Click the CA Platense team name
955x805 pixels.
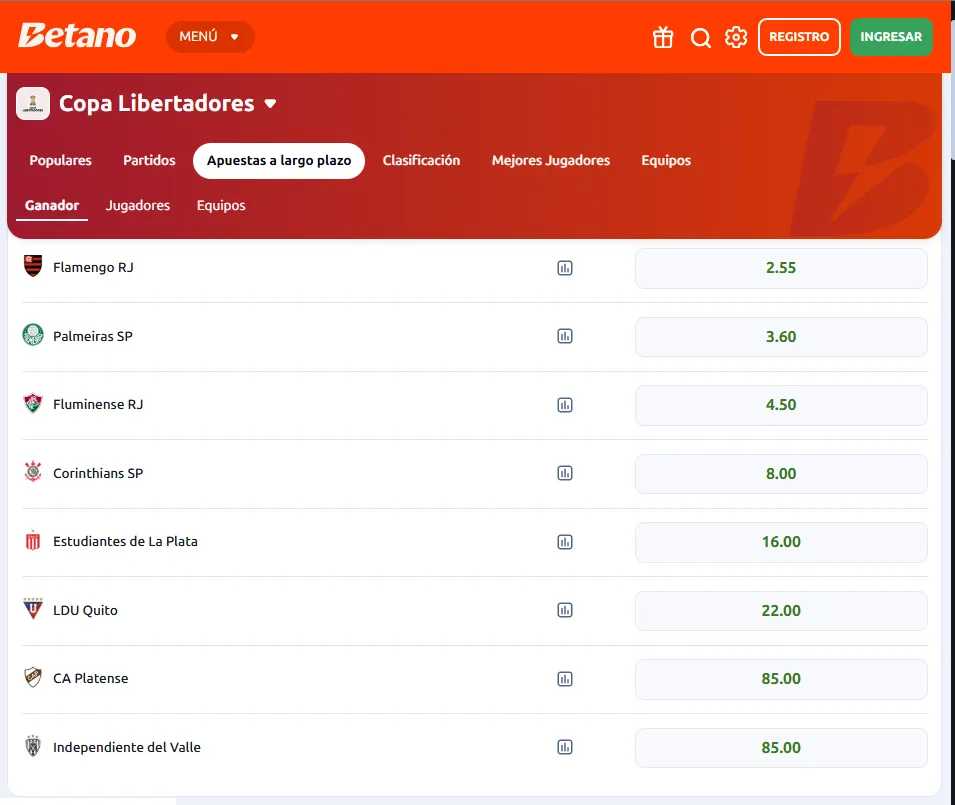(x=91, y=678)
